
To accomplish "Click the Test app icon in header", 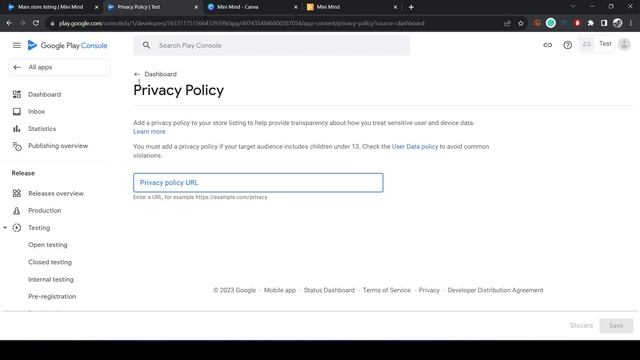I will pyautogui.click(x=587, y=44).
